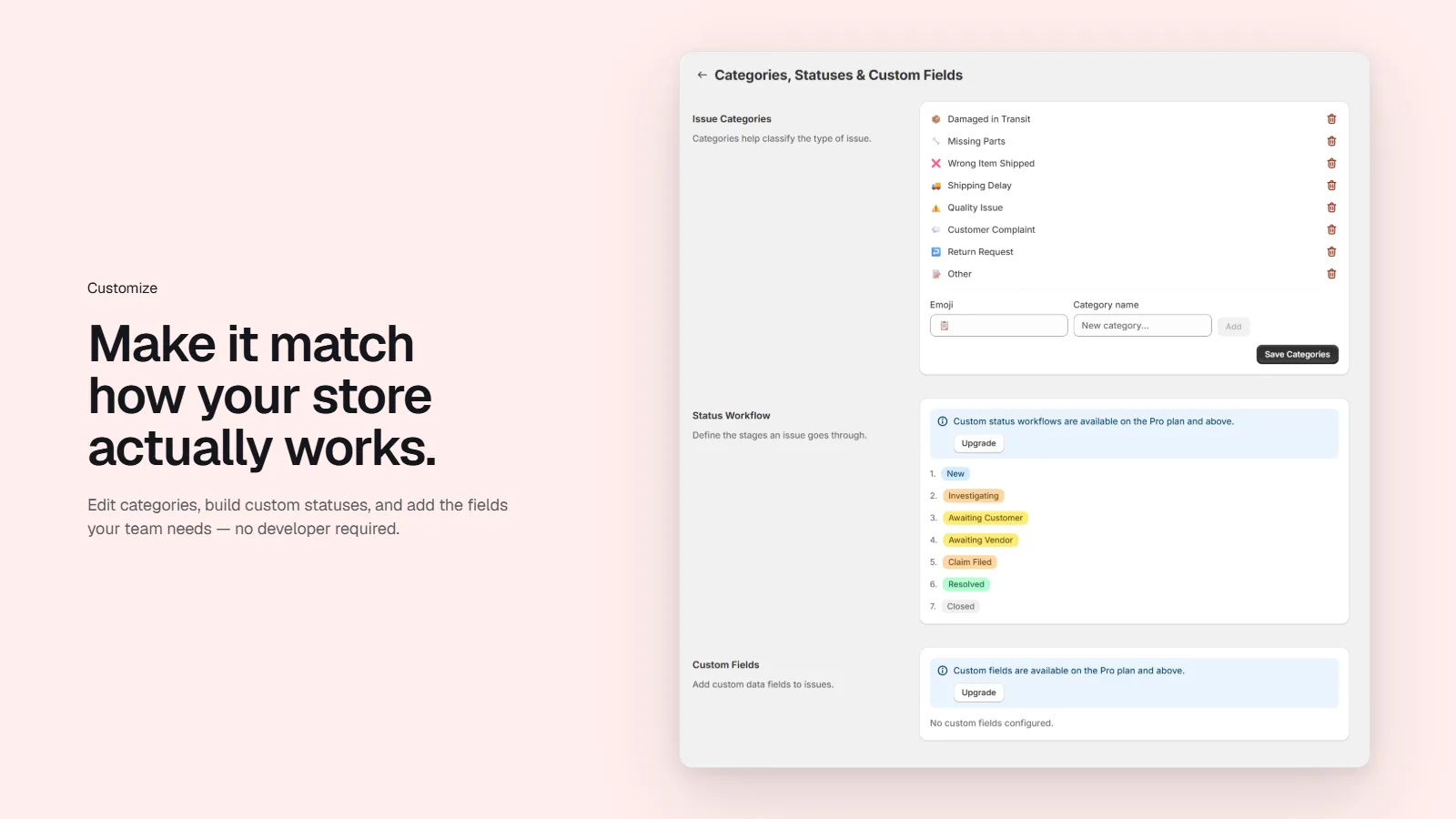Viewport: 1456px width, 819px height.
Task: Click the Issue Categories section heading
Action: pos(732,119)
